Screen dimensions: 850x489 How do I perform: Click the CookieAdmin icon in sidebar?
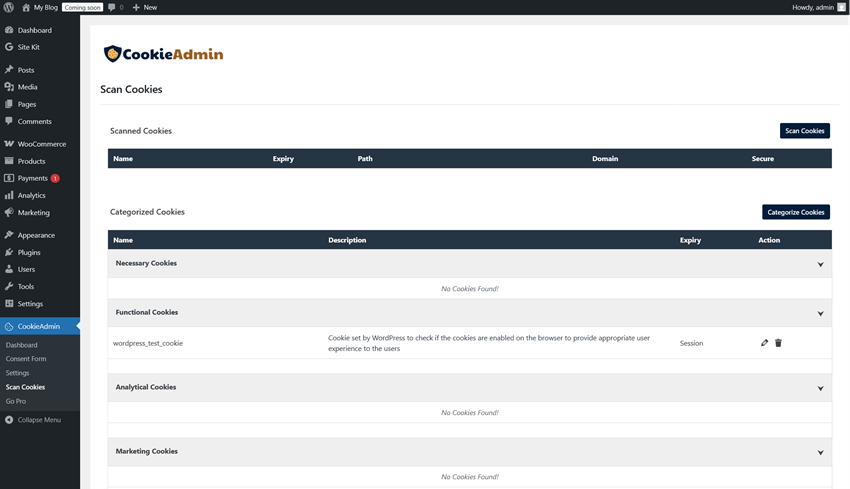coord(9,326)
